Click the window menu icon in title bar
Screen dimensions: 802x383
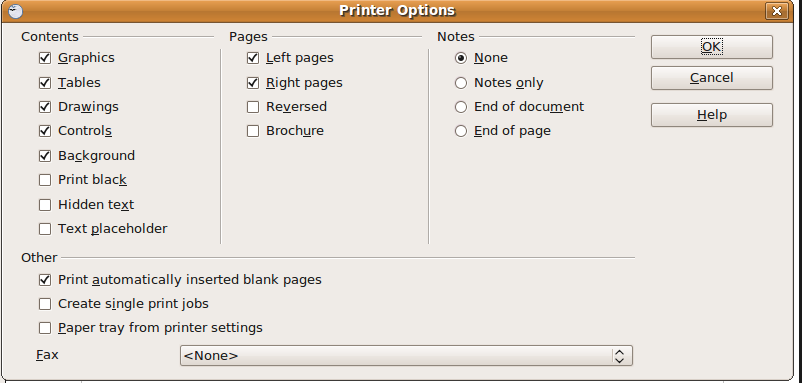(x=16, y=11)
